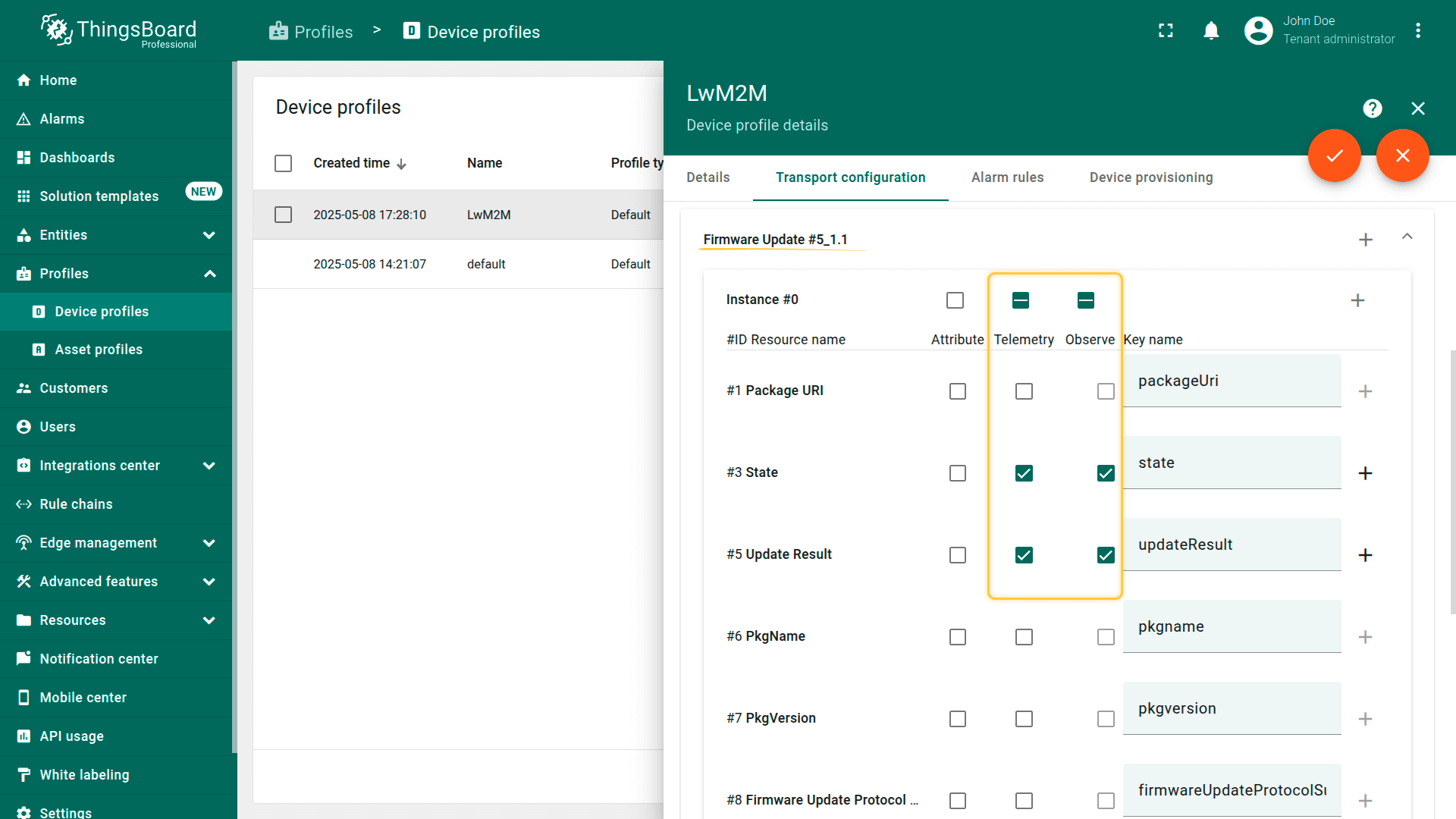Uncheck Observe checkbox for State resource
Viewport: 1456px width, 819px height.
pos(1106,473)
